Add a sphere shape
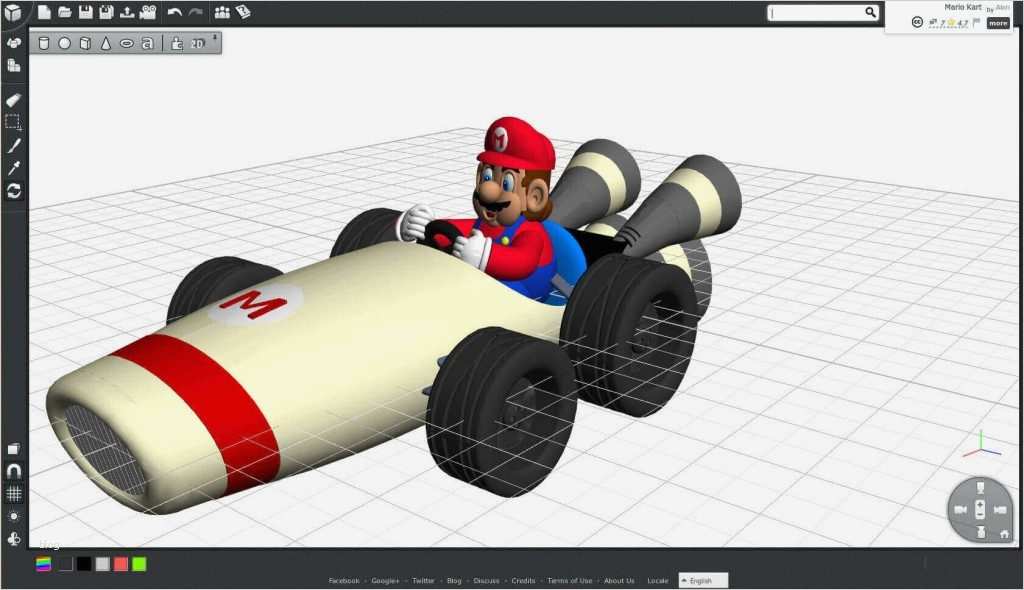The width and height of the screenshot is (1024, 590). tap(65, 43)
